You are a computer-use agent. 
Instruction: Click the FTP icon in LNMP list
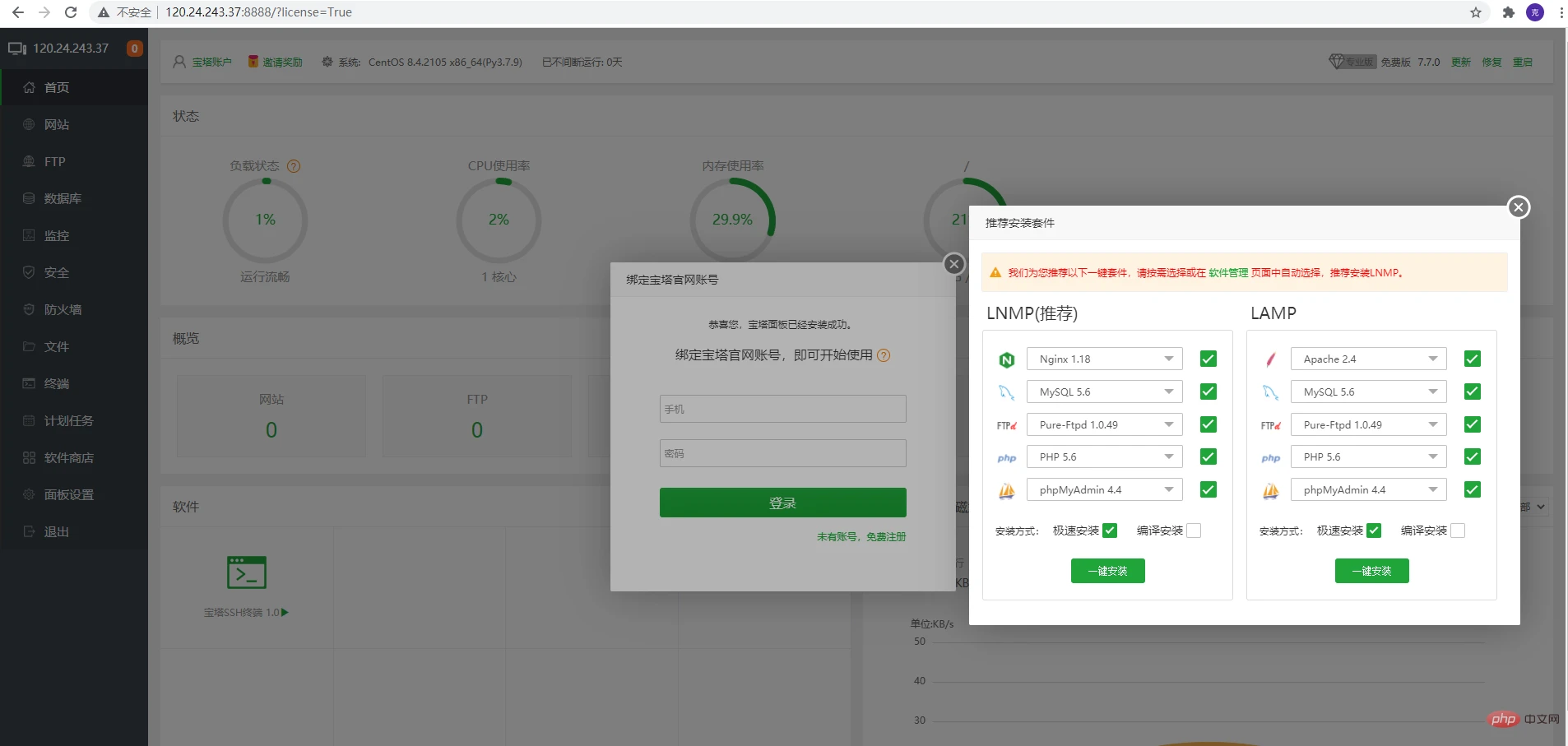[x=1007, y=425]
